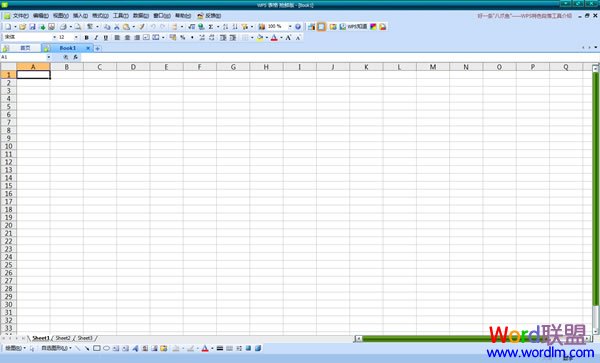Open the 100% zoom level dropdown
This screenshot has width=600, height=363.
click(290, 27)
